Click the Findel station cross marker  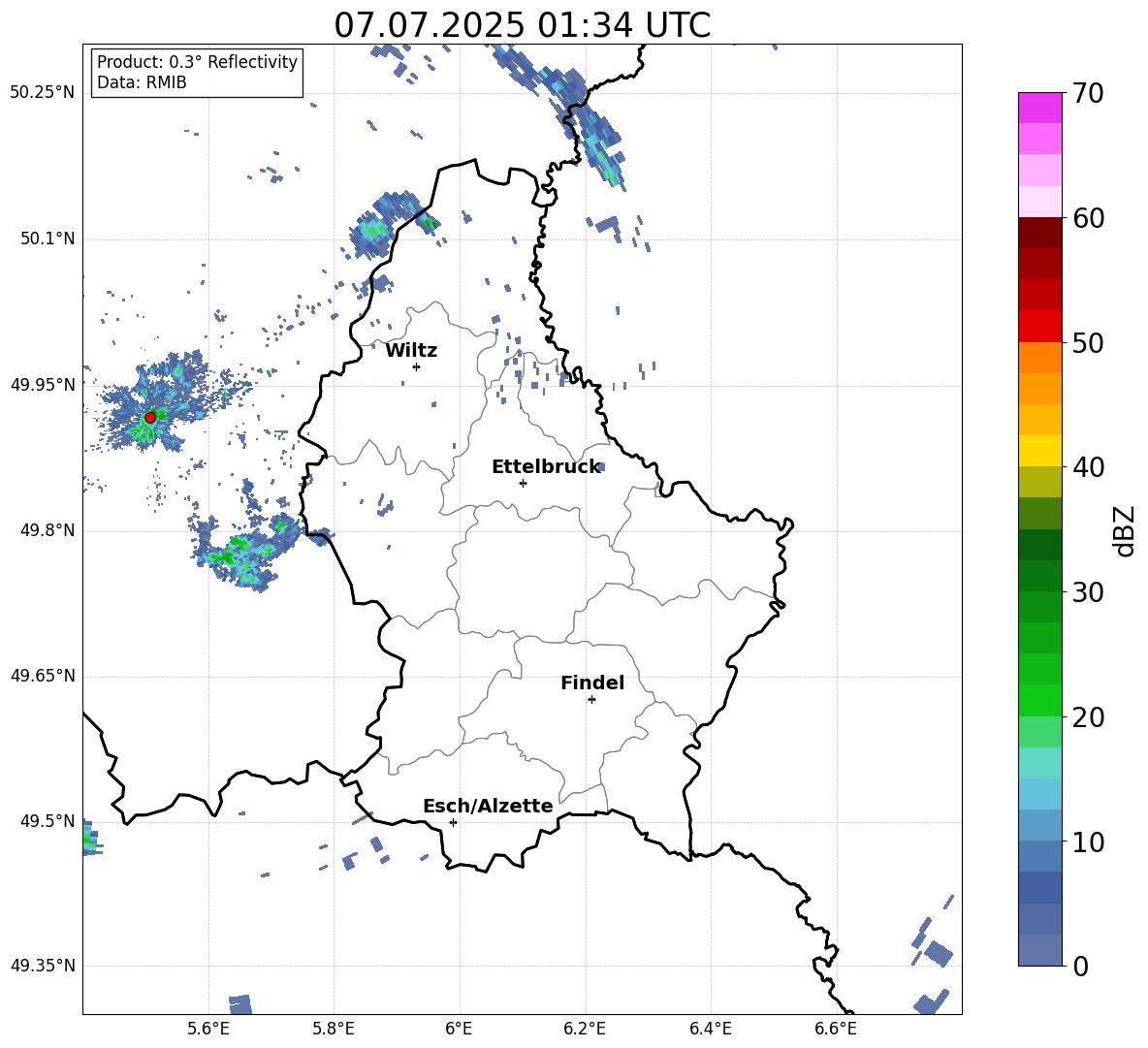591,700
